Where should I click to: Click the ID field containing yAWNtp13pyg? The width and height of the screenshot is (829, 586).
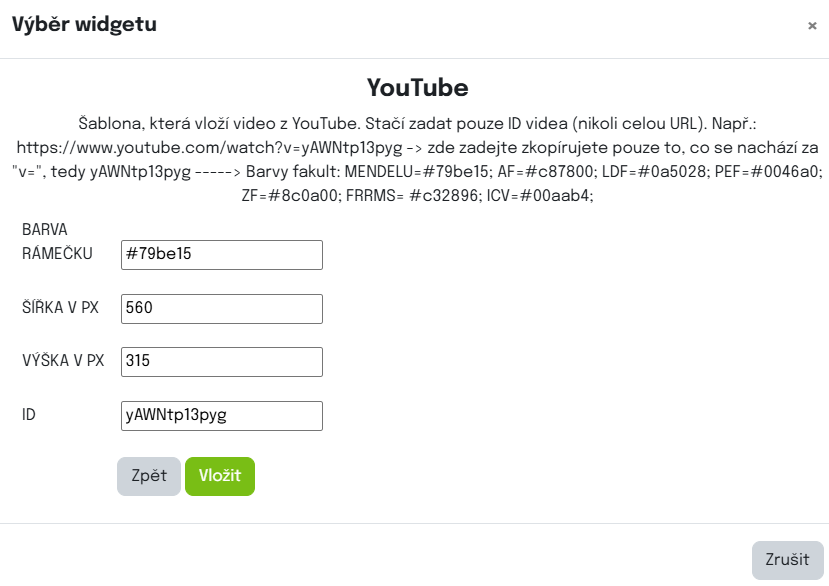click(221, 415)
